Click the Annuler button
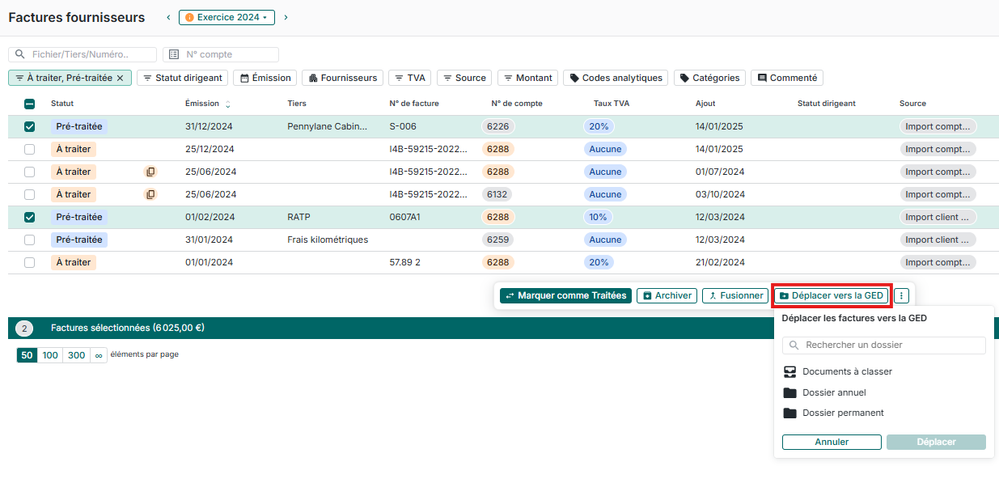999x492 pixels. point(831,442)
